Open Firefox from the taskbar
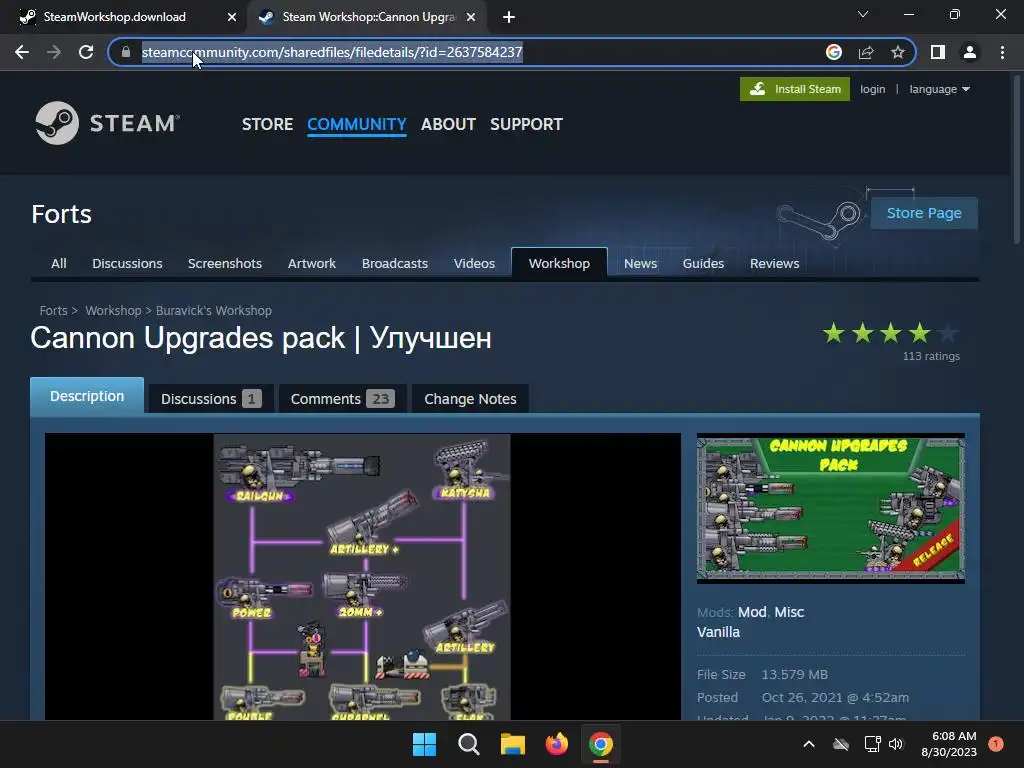 556,744
